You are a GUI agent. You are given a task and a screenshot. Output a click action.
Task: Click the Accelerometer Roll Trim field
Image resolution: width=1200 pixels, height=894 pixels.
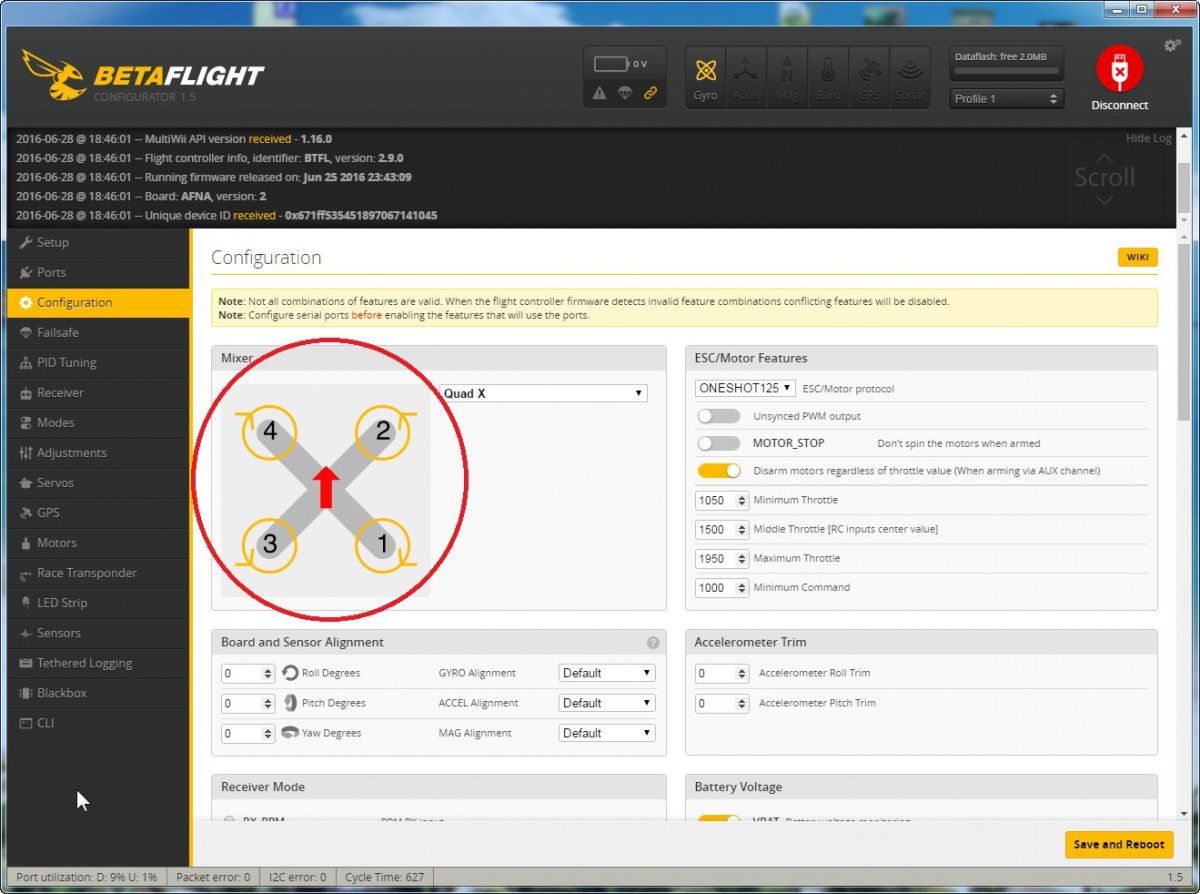tap(721, 673)
